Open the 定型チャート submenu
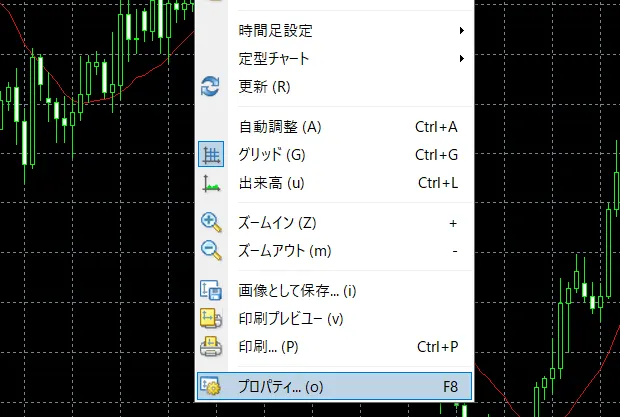 [335, 58]
